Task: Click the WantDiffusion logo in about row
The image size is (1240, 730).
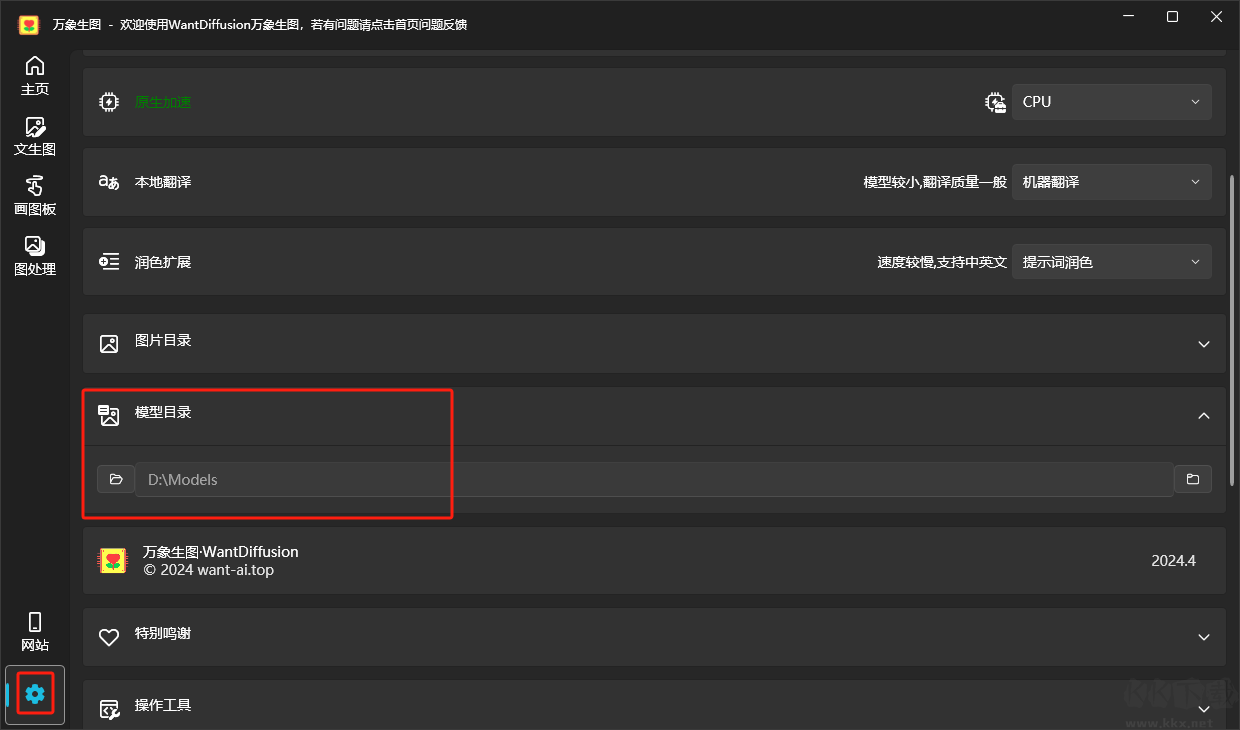Action: tap(112, 560)
